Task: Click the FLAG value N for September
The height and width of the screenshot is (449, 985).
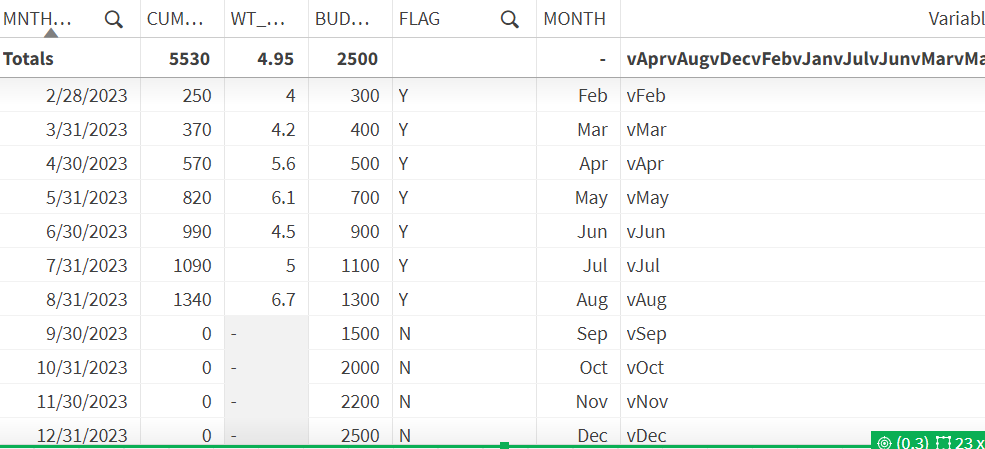Action: point(405,333)
